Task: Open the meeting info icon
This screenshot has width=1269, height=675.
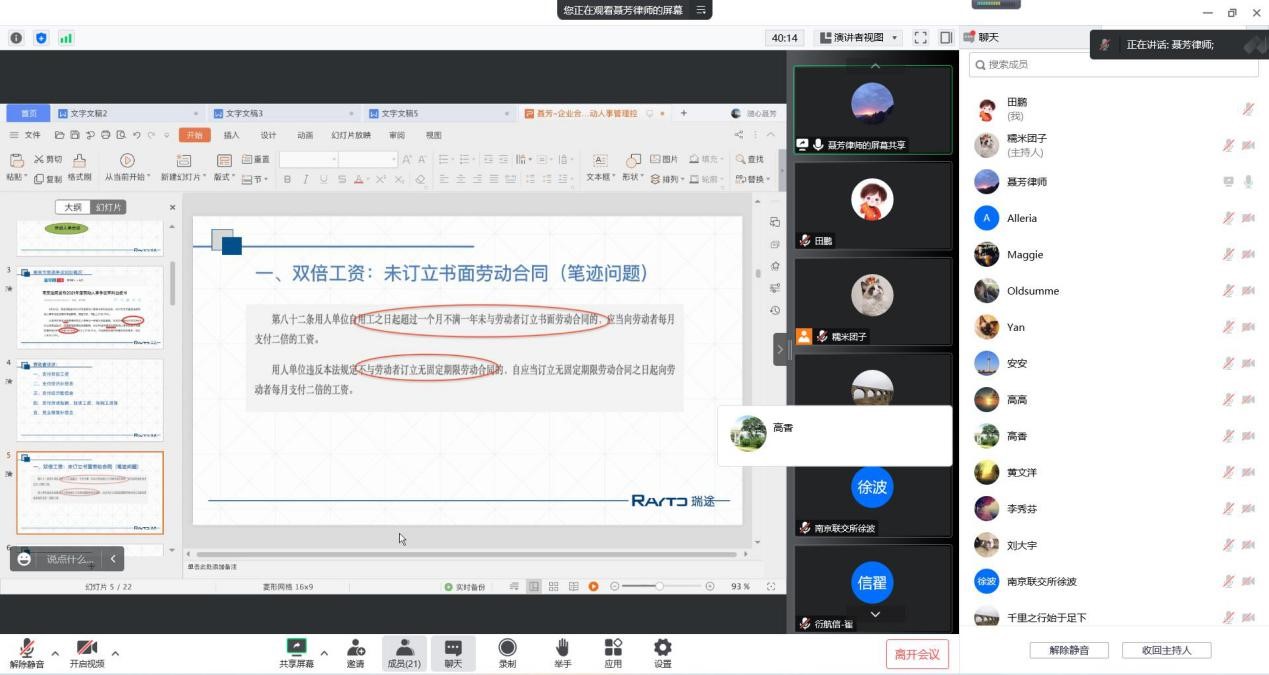Action: click(x=16, y=38)
